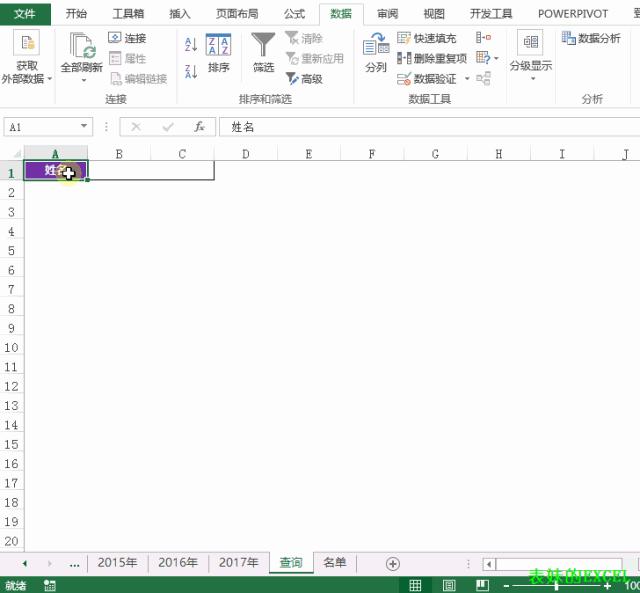Toggle the Filter (筛选) funnel
640x593 pixels.
(x=263, y=53)
